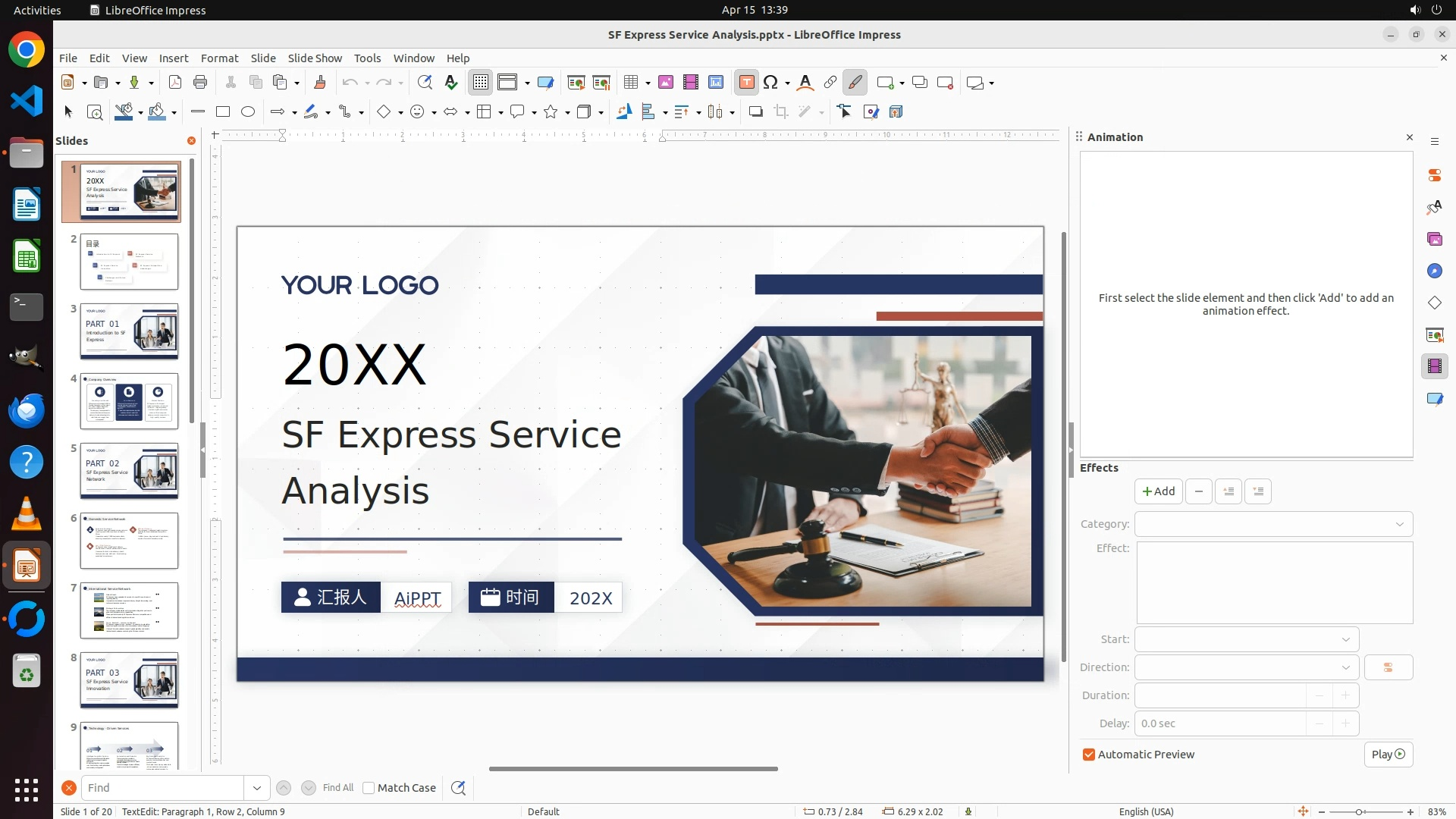Toggle the Display Grid button
Screen dimensions: 1456x819
click(481, 83)
